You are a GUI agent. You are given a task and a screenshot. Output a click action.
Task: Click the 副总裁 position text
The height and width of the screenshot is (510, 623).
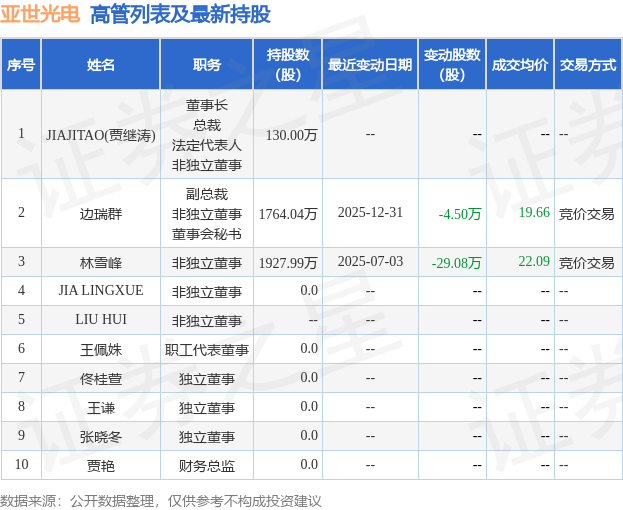coord(207,194)
